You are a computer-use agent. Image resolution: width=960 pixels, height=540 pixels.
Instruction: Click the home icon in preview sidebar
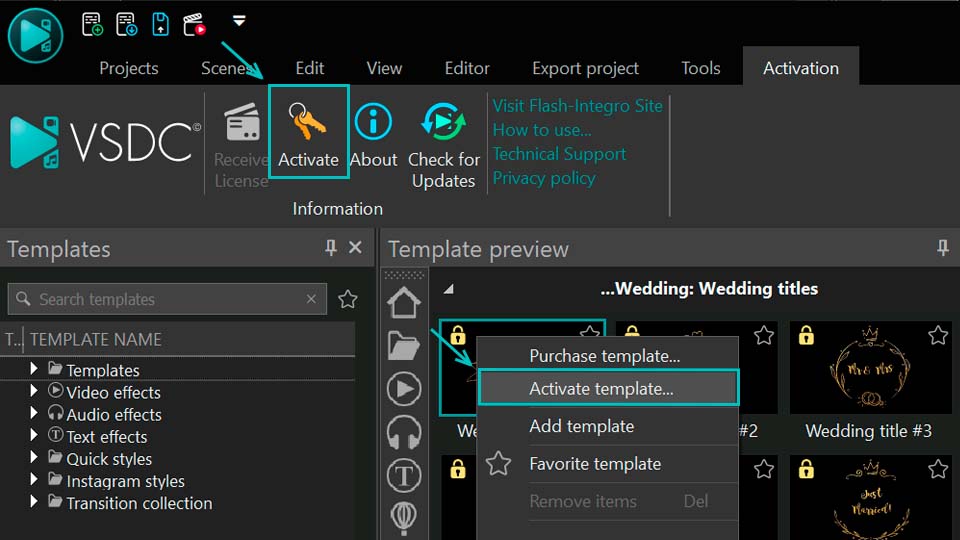click(x=404, y=302)
